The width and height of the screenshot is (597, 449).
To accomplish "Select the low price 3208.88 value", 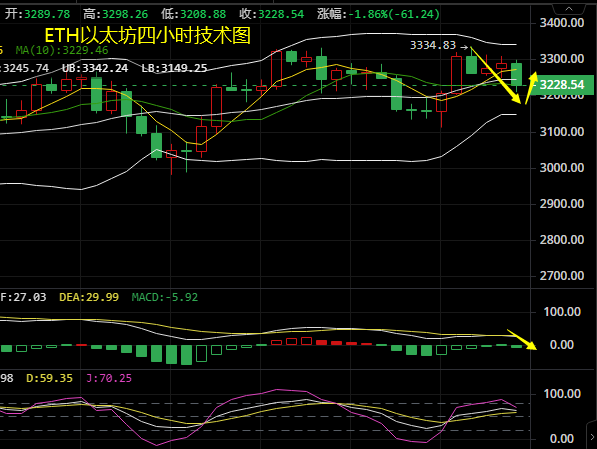I will click(203, 14).
